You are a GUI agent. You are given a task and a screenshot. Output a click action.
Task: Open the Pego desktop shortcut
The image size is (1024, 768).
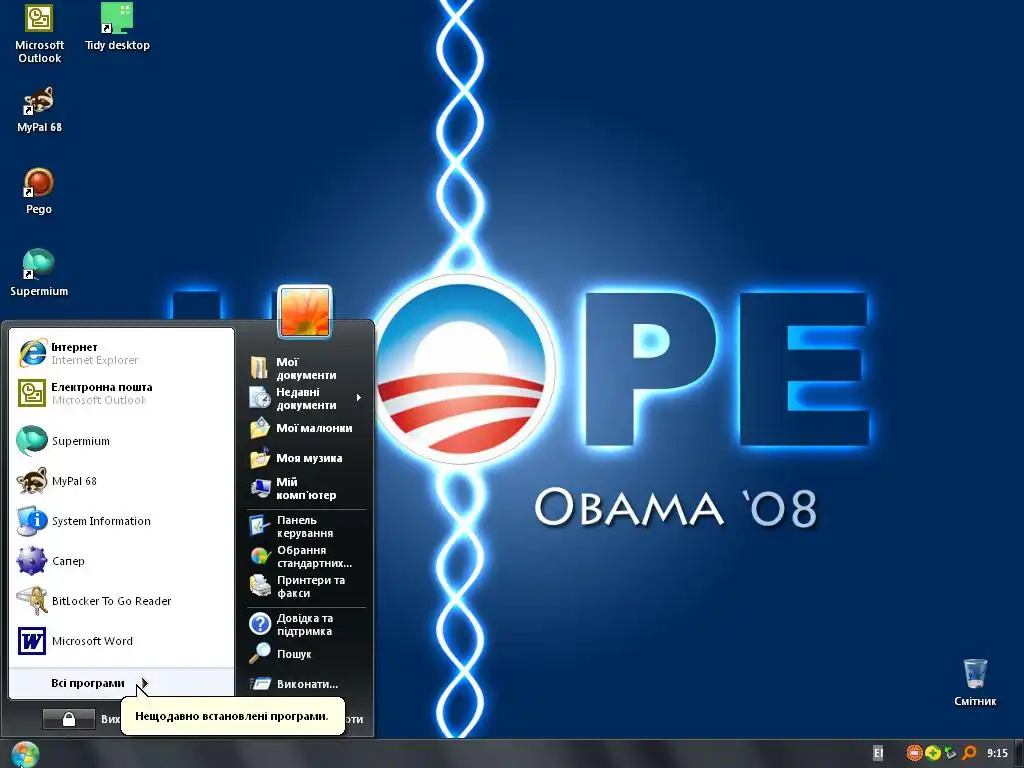[x=39, y=191]
